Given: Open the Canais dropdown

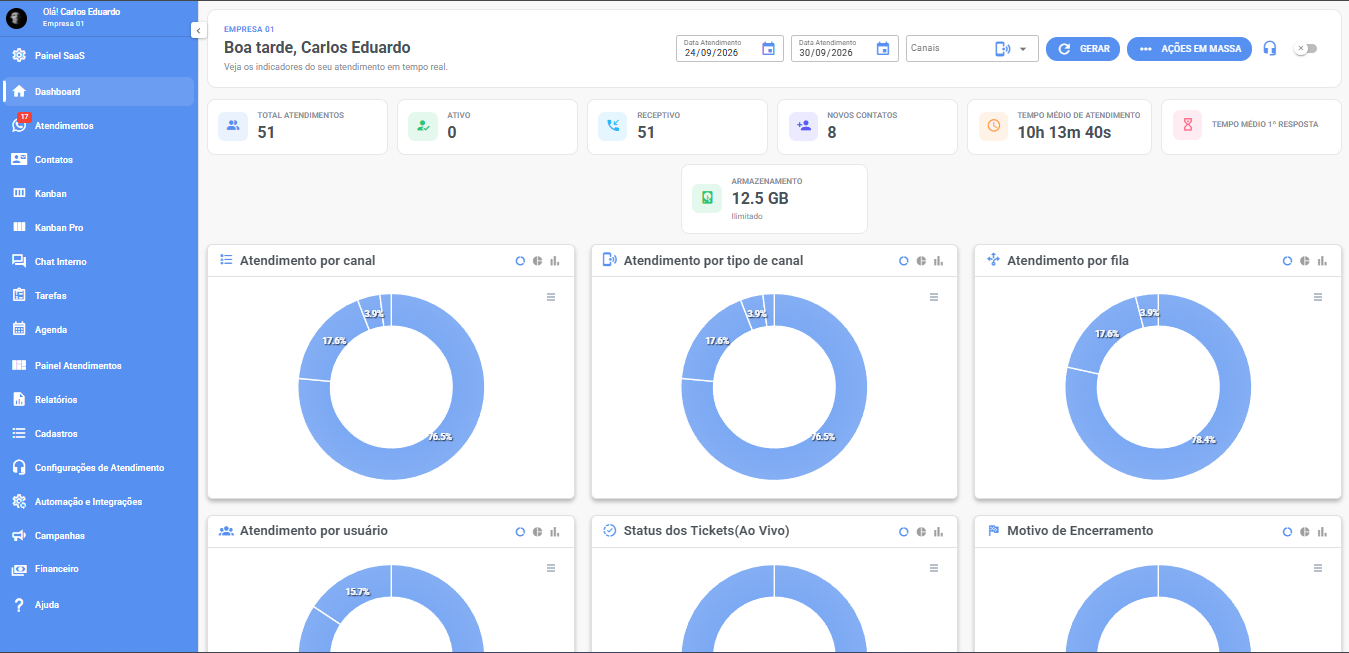Looking at the screenshot, I should point(972,48).
